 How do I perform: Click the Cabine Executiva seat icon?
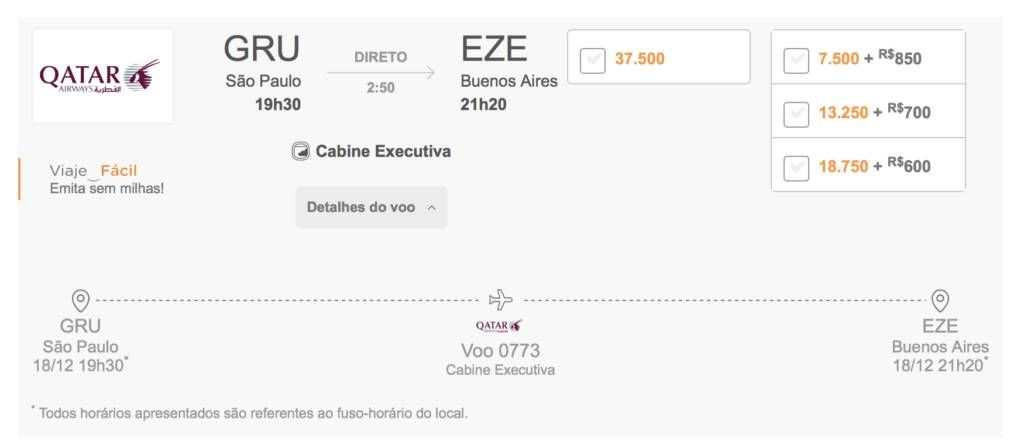click(x=300, y=152)
